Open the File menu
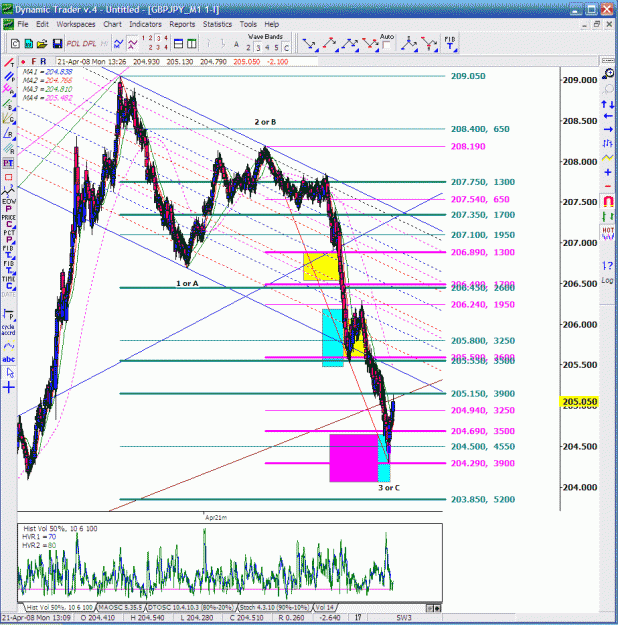The image size is (618, 625). pyautogui.click(x=23, y=24)
